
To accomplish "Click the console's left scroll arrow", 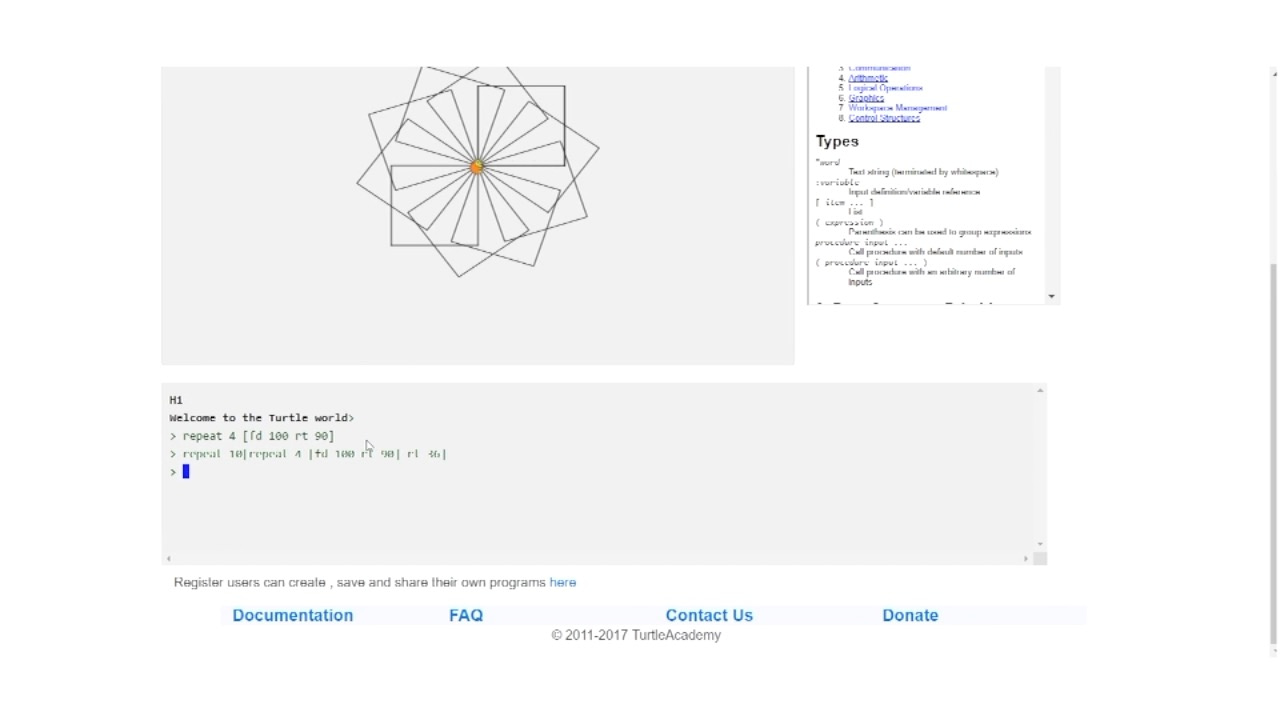I will click(168, 557).
